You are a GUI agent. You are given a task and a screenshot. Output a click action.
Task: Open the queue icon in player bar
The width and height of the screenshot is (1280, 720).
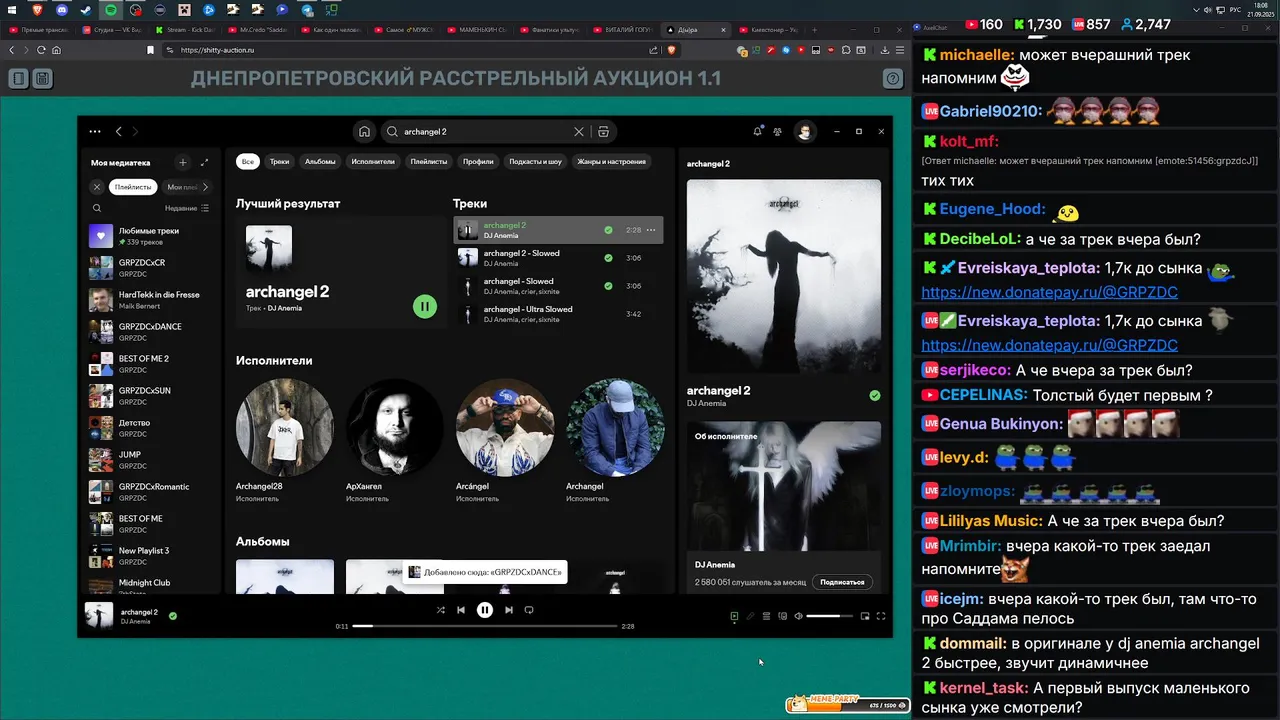tap(766, 616)
